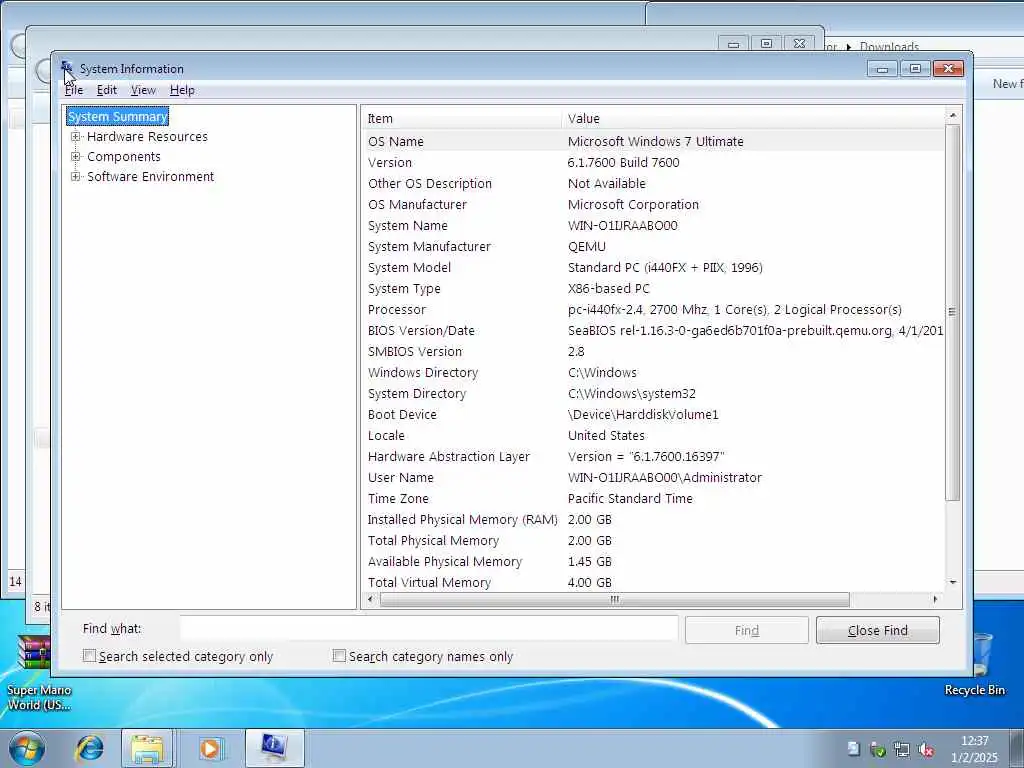Select the User Name row
This screenshot has height=768, width=1024.
653,477
